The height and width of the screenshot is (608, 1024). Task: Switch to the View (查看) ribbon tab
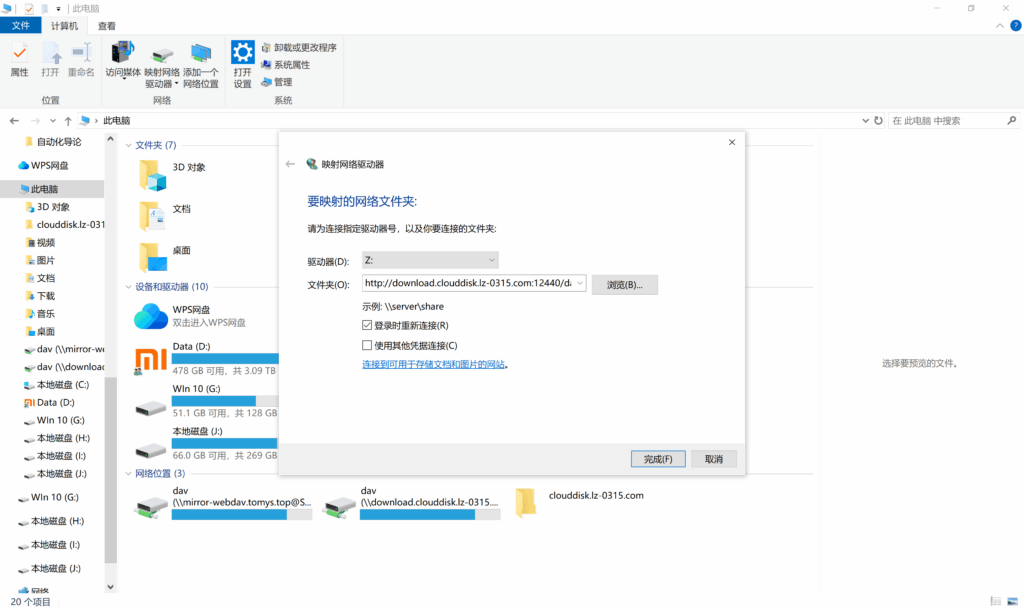(x=106, y=26)
